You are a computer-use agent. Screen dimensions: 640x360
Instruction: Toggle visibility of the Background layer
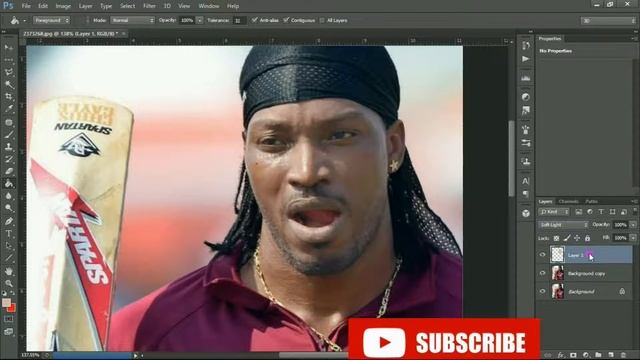pyautogui.click(x=542, y=291)
